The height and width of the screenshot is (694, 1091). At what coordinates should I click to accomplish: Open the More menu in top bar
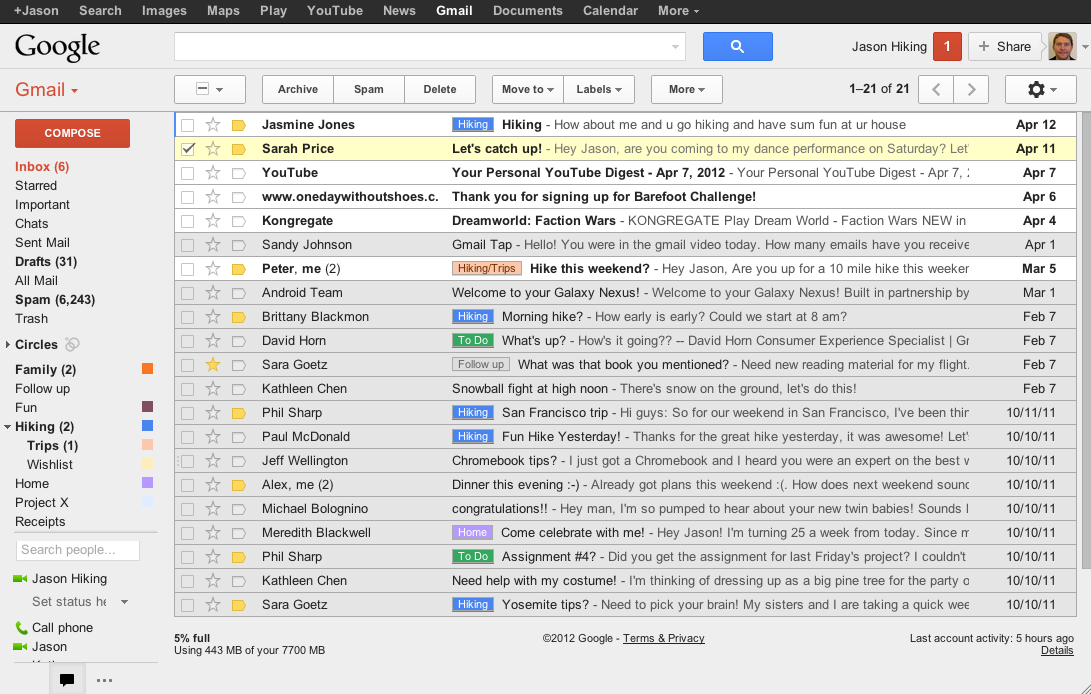point(678,10)
